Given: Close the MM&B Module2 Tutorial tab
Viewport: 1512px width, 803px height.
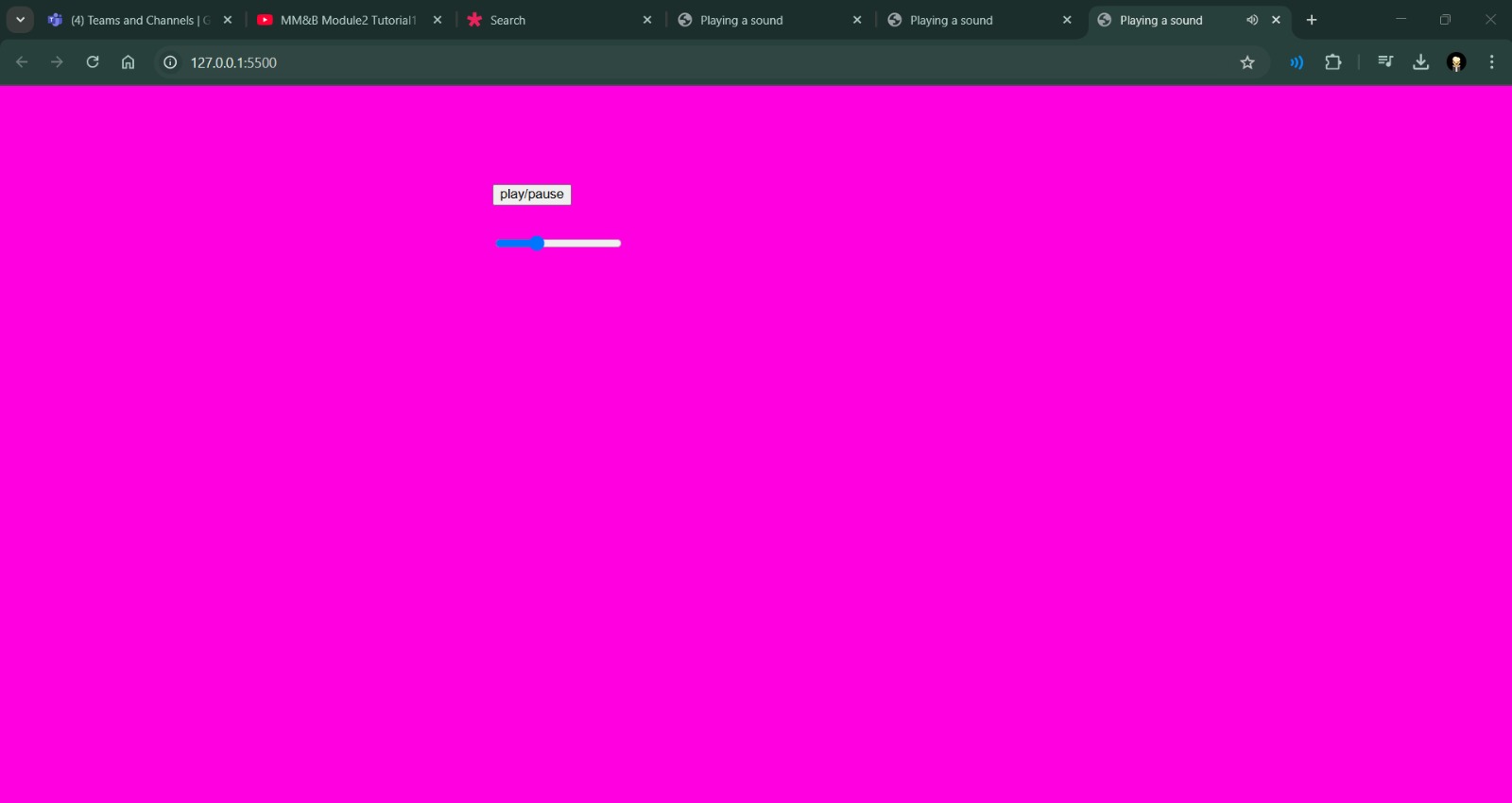Looking at the screenshot, I should tap(438, 20).
